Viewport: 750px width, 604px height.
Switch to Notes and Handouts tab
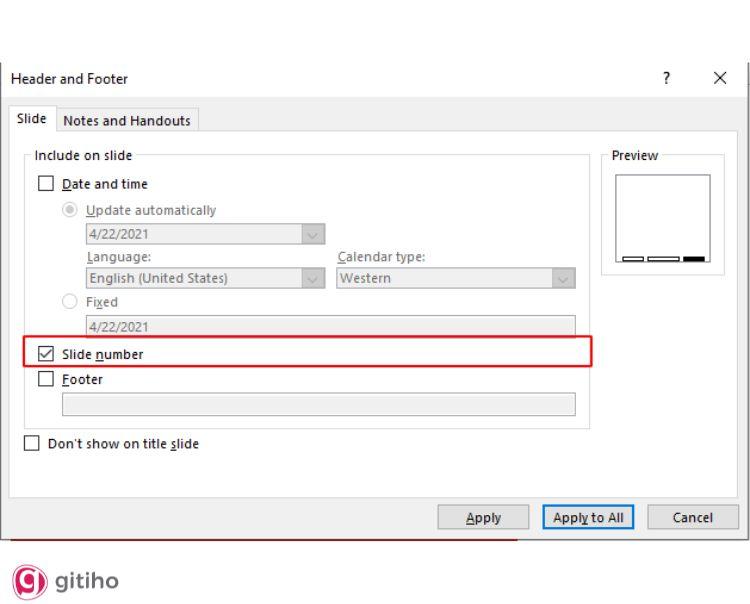pyautogui.click(x=127, y=120)
